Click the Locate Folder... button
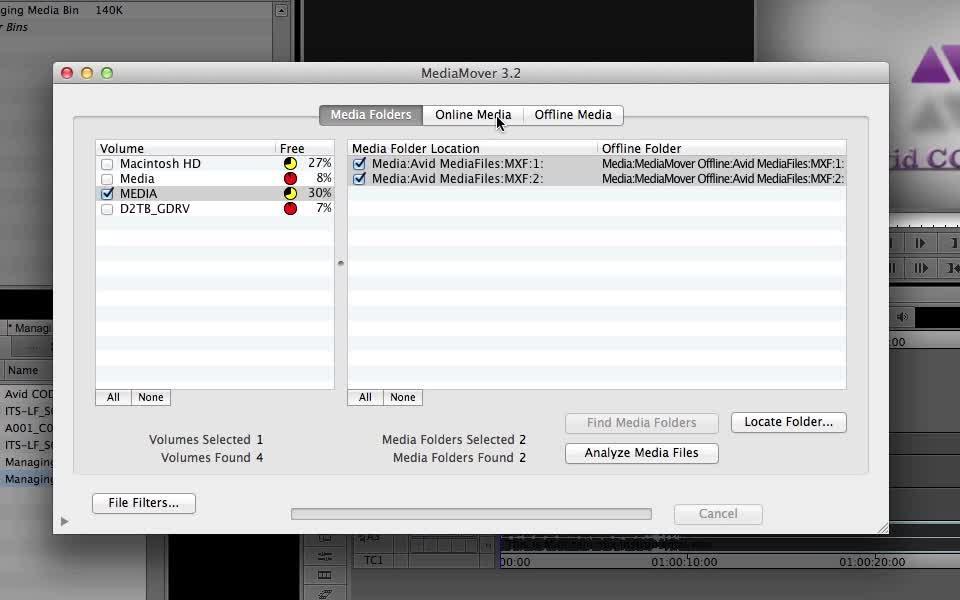This screenshot has height=600, width=960. click(789, 422)
